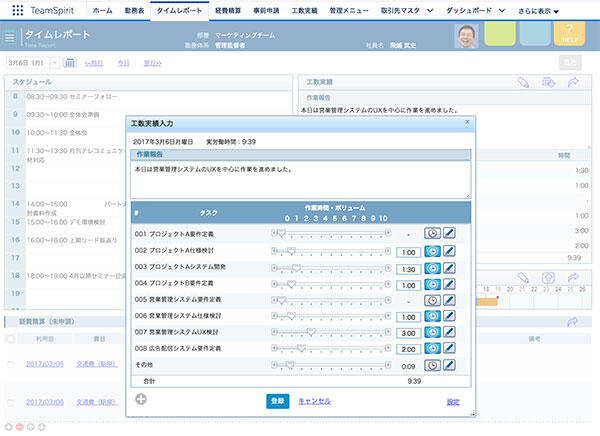Viewport: 600px width, 436px height.
Task: Add a task with the plus icon
Action: tap(141, 399)
